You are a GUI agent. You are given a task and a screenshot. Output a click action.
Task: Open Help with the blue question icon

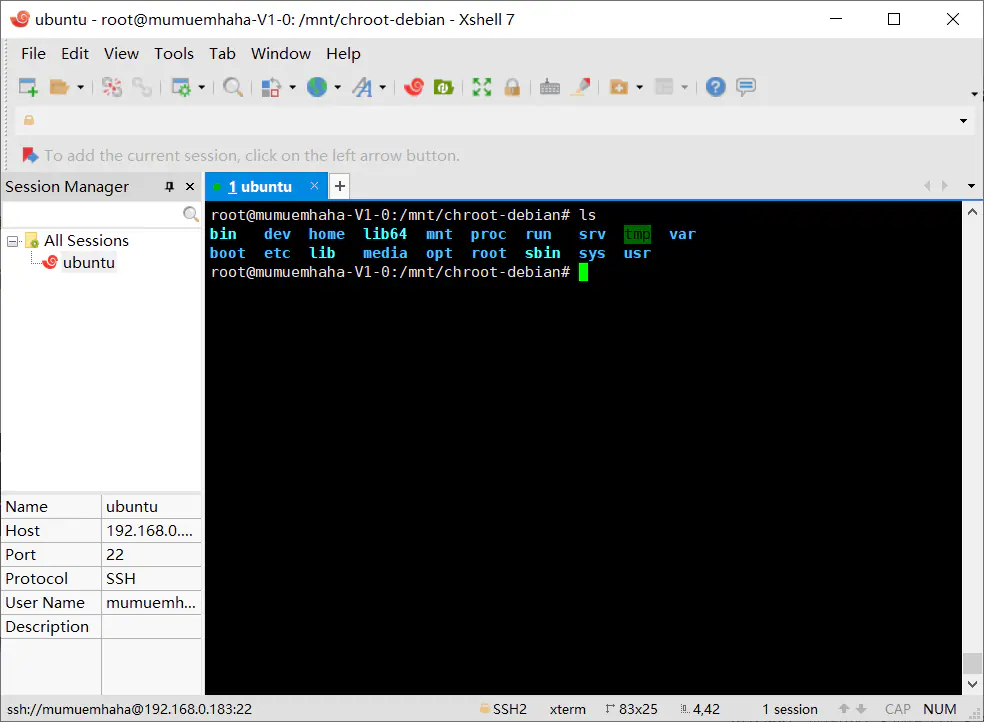coord(715,87)
